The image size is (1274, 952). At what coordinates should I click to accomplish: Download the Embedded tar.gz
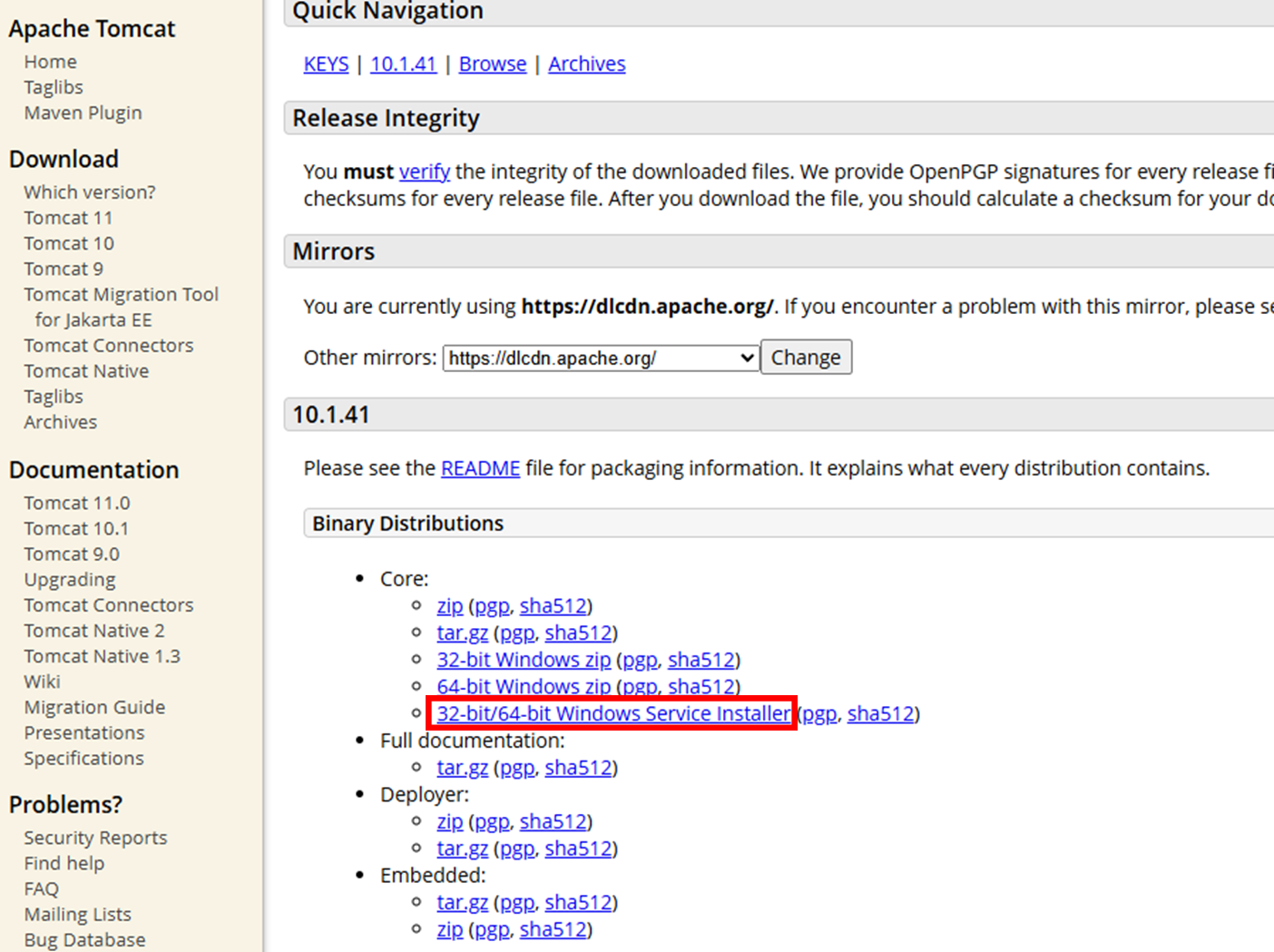(x=463, y=903)
